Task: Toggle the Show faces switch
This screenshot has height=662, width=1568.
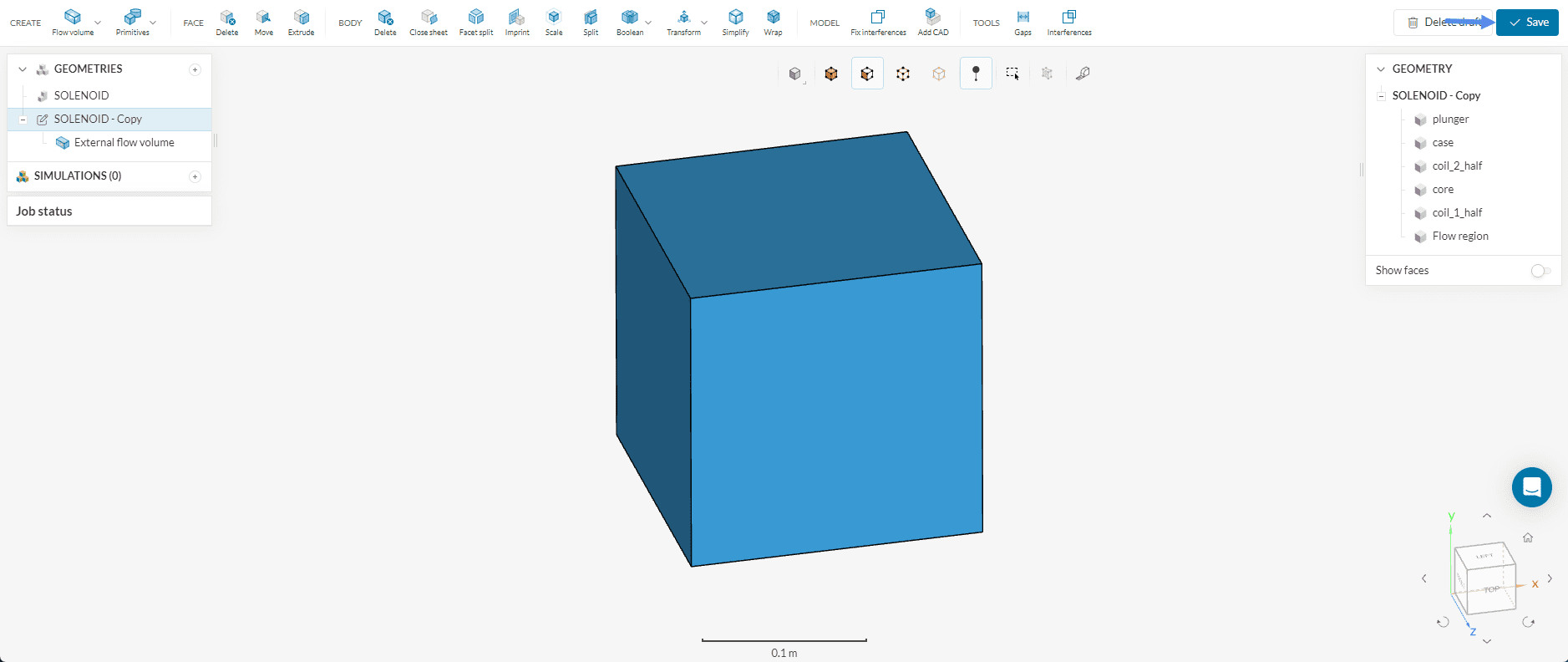Action: (1540, 271)
